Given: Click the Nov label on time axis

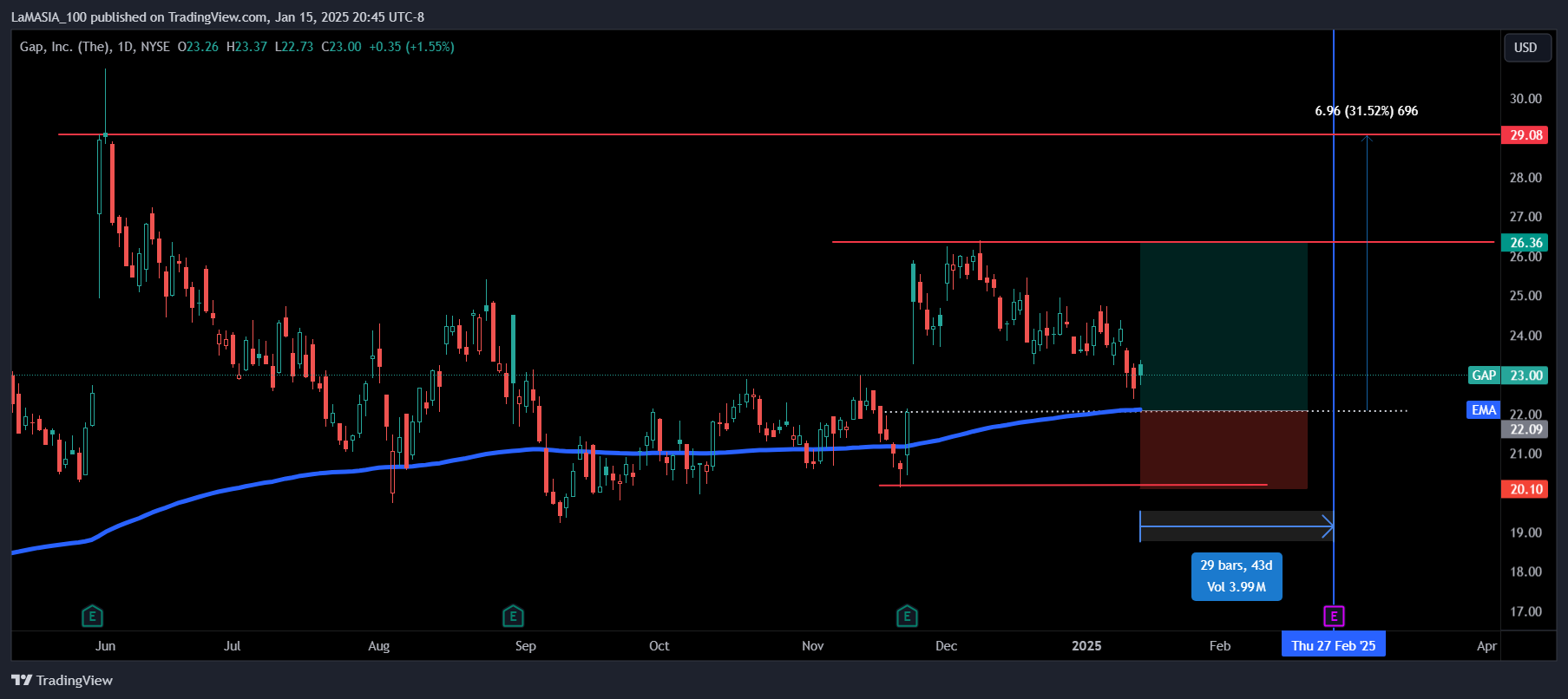Looking at the screenshot, I should click(812, 646).
